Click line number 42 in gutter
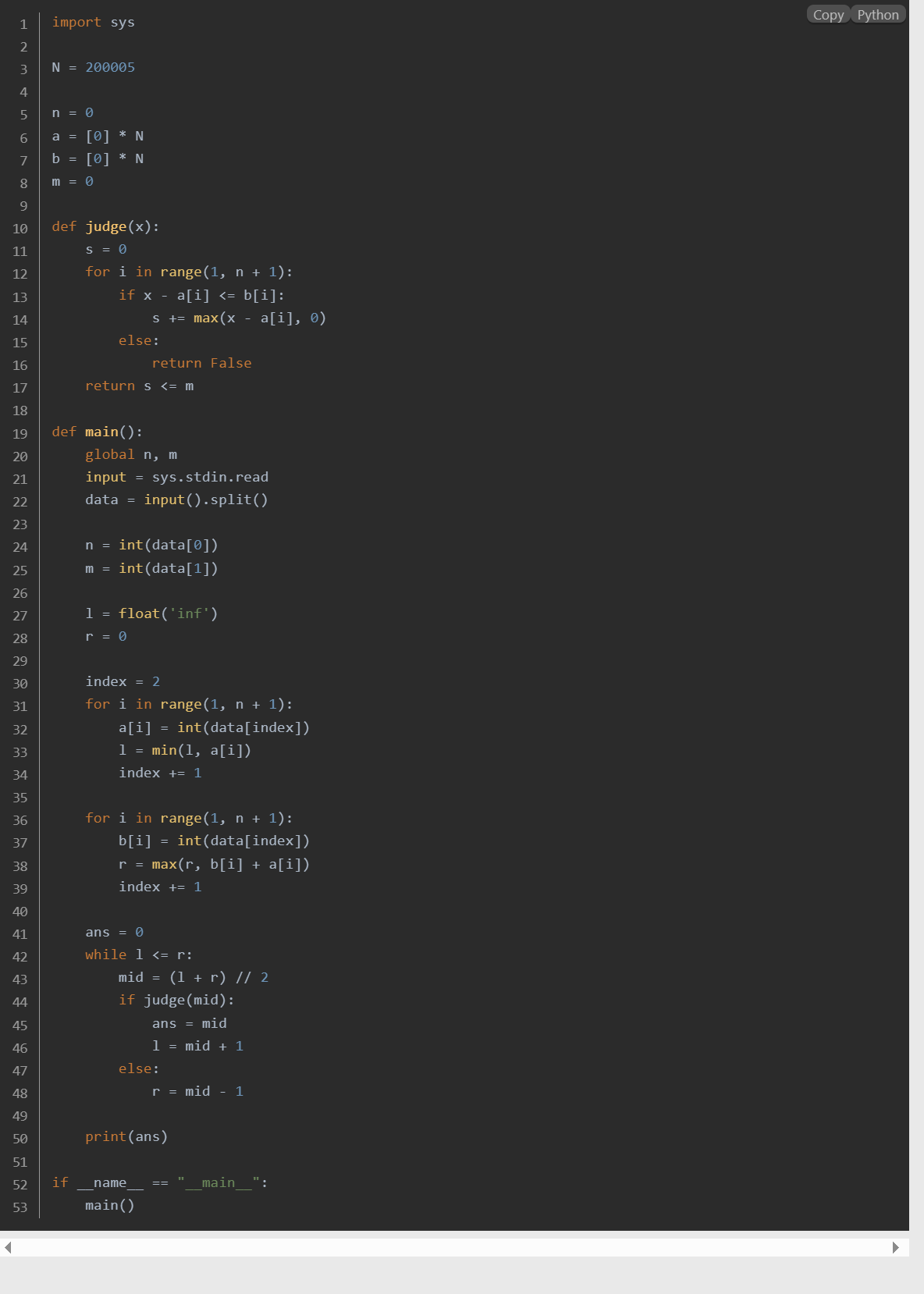This screenshot has width=924, height=1294. (20, 957)
